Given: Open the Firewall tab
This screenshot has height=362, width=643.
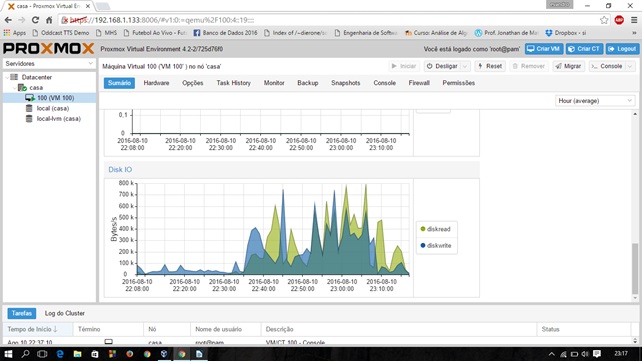Looking at the screenshot, I should coord(419,83).
